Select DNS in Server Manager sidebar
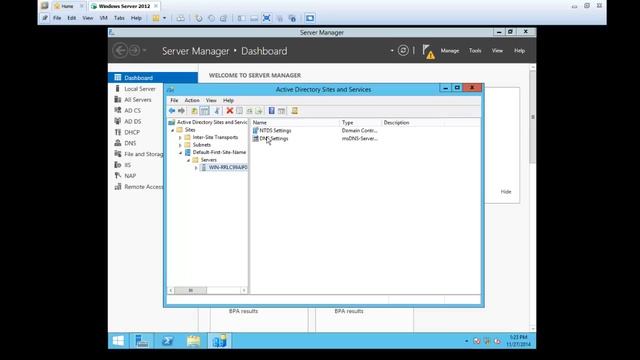This screenshot has height=360, width=640. (130, 143)
